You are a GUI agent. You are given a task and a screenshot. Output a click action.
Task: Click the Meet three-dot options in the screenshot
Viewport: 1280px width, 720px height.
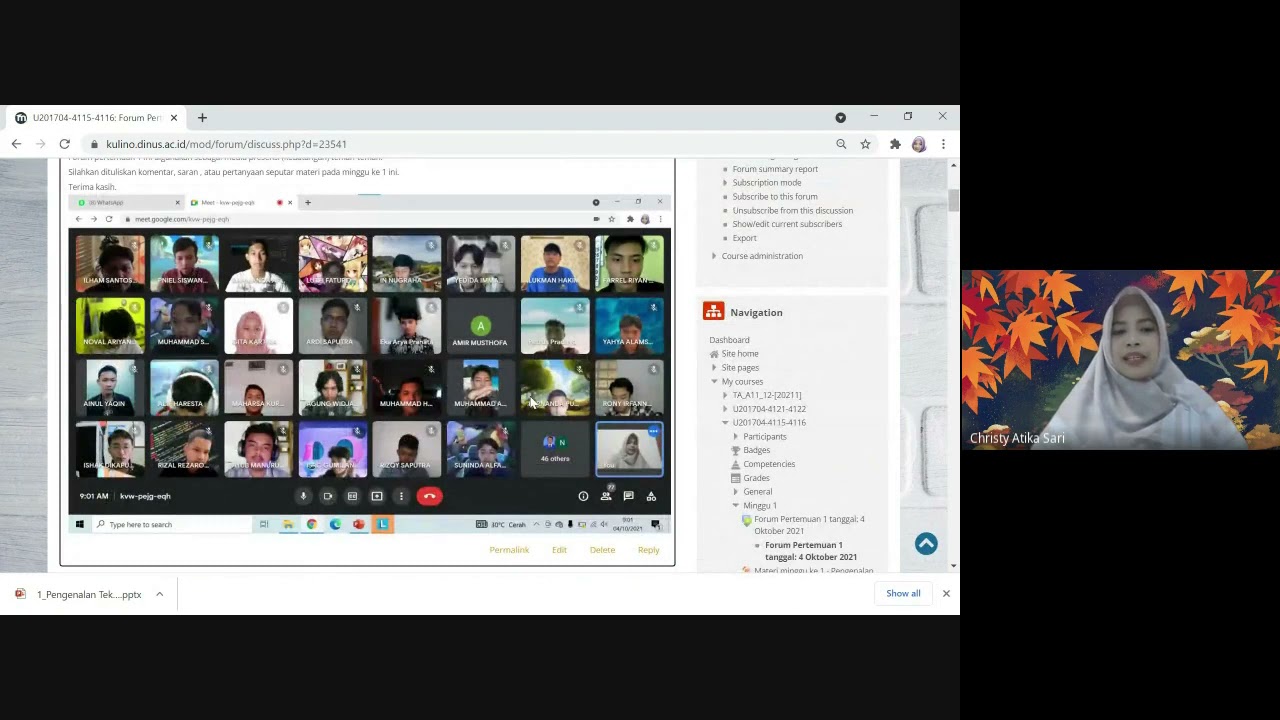click(x=401, y=496)
